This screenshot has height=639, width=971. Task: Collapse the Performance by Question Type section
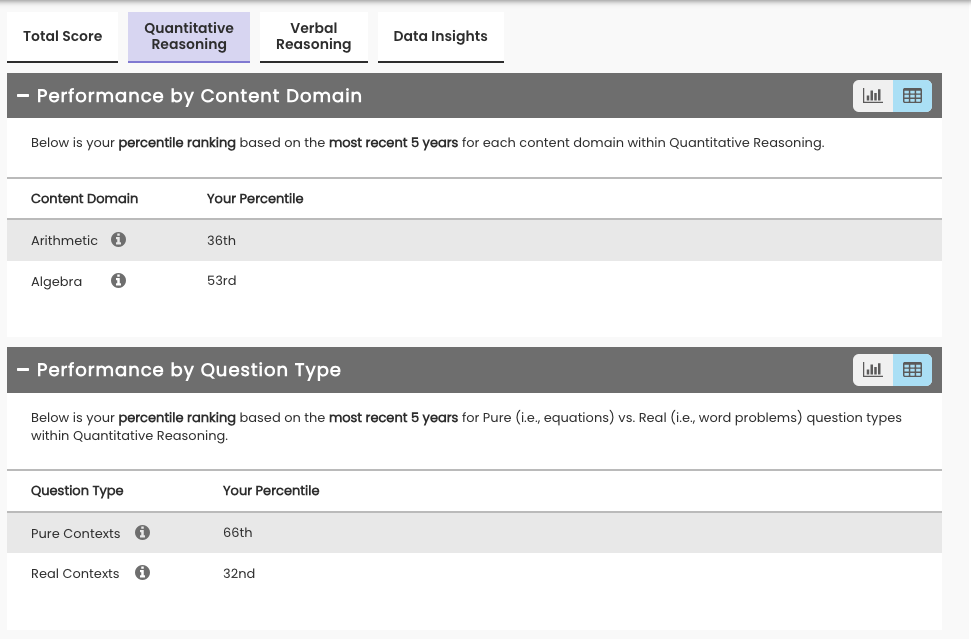tap(23, 370)
